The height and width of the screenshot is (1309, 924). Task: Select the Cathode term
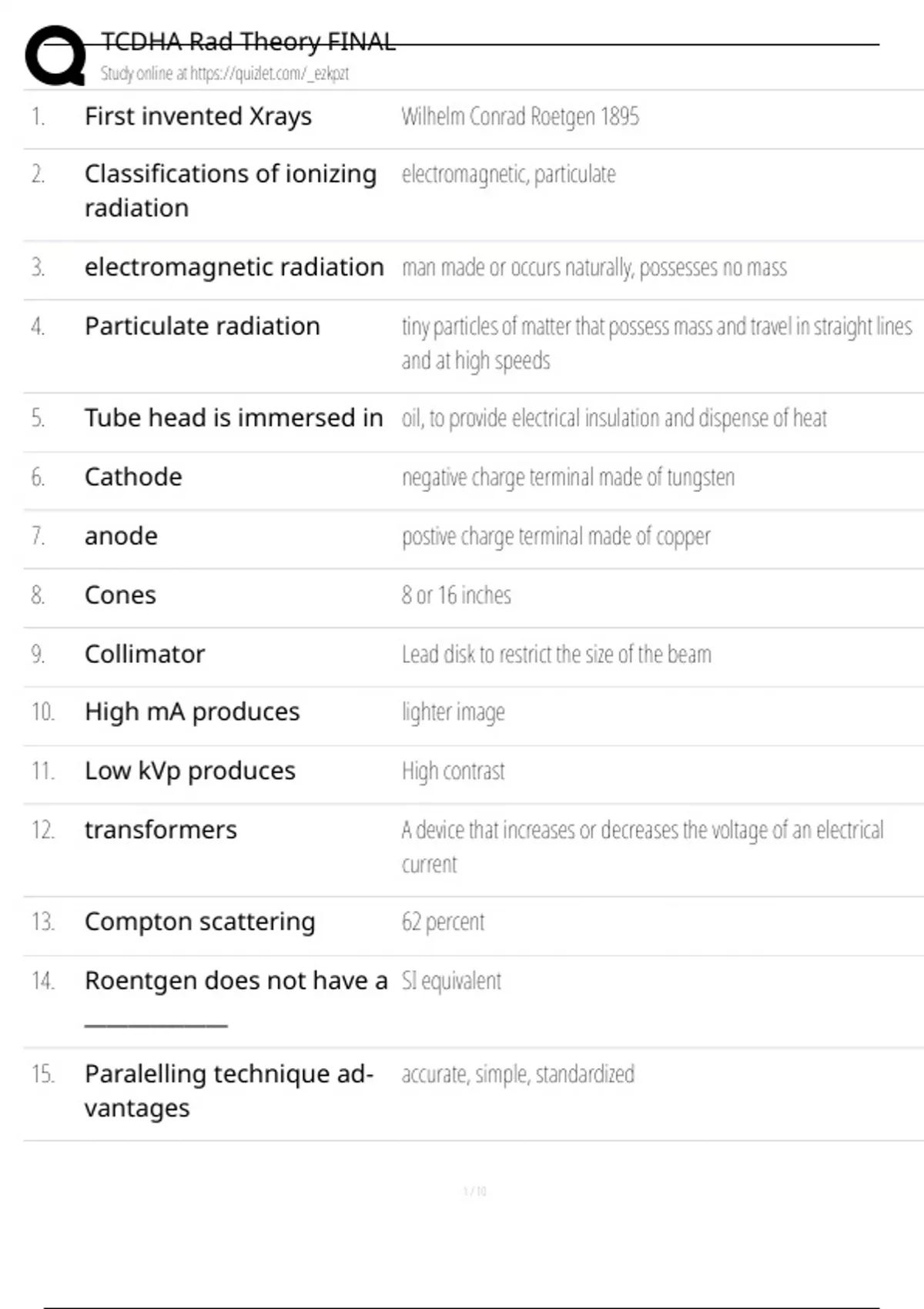[133, 477]
